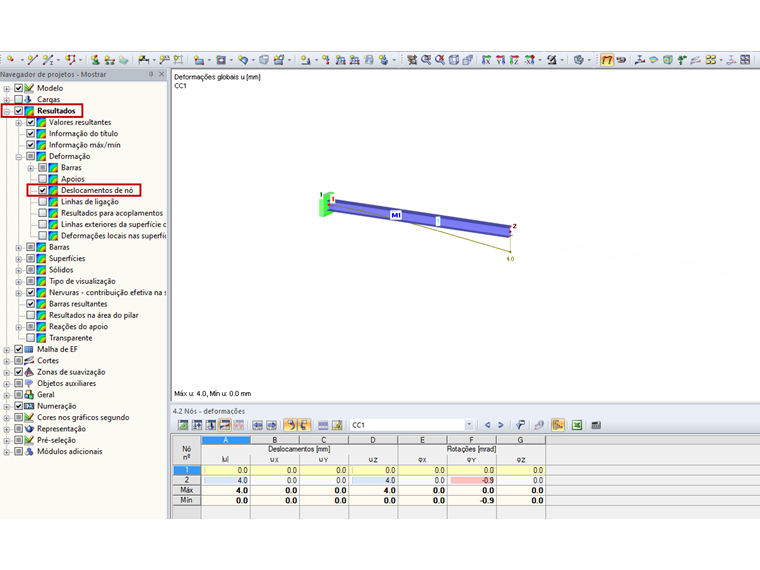Enable the Cargas checkbox
The height and width of the screenshot is (570, 760).
point(18,99)
